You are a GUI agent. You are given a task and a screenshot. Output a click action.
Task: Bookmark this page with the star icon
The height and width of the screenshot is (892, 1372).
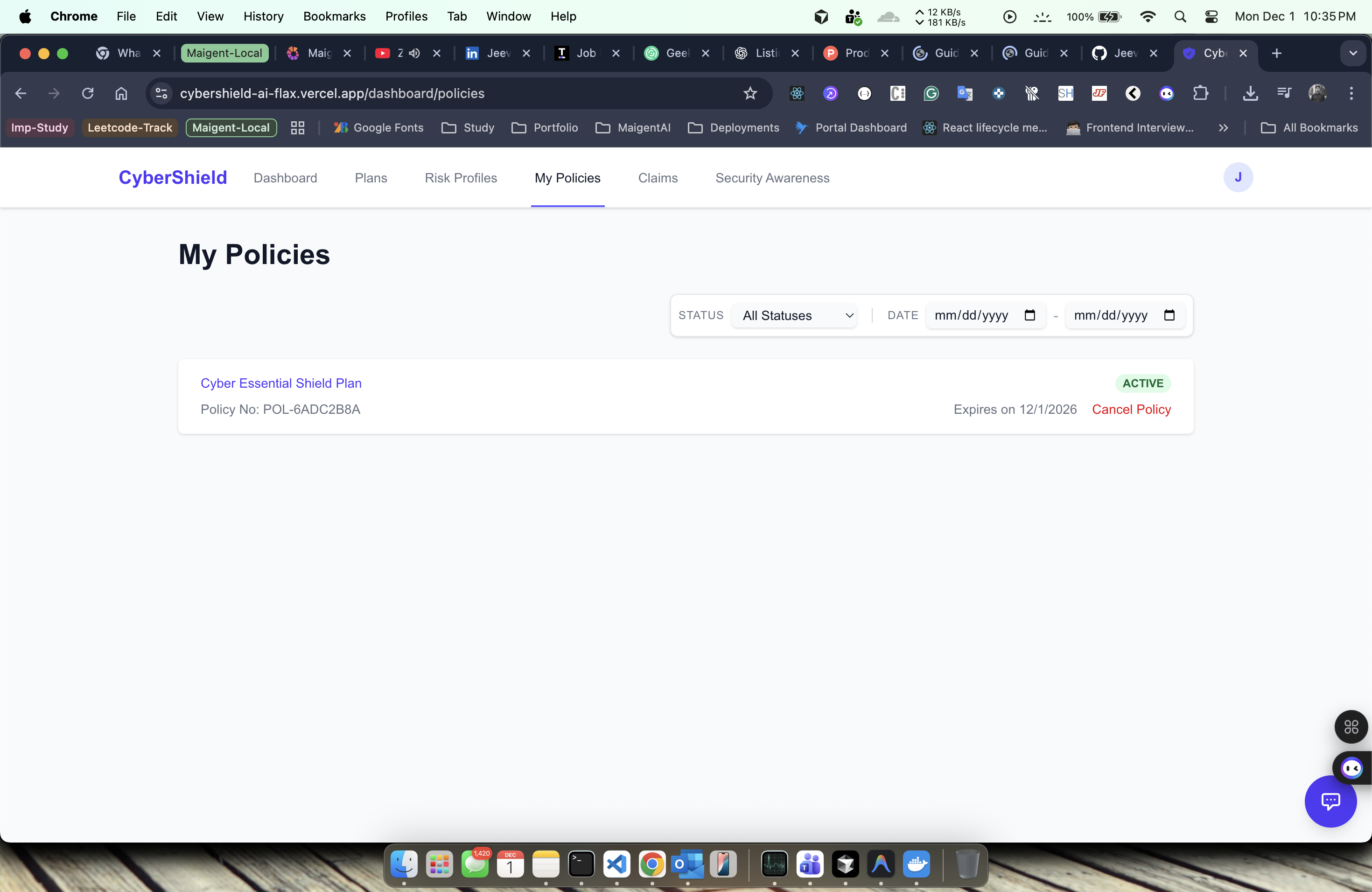(749, 93)
